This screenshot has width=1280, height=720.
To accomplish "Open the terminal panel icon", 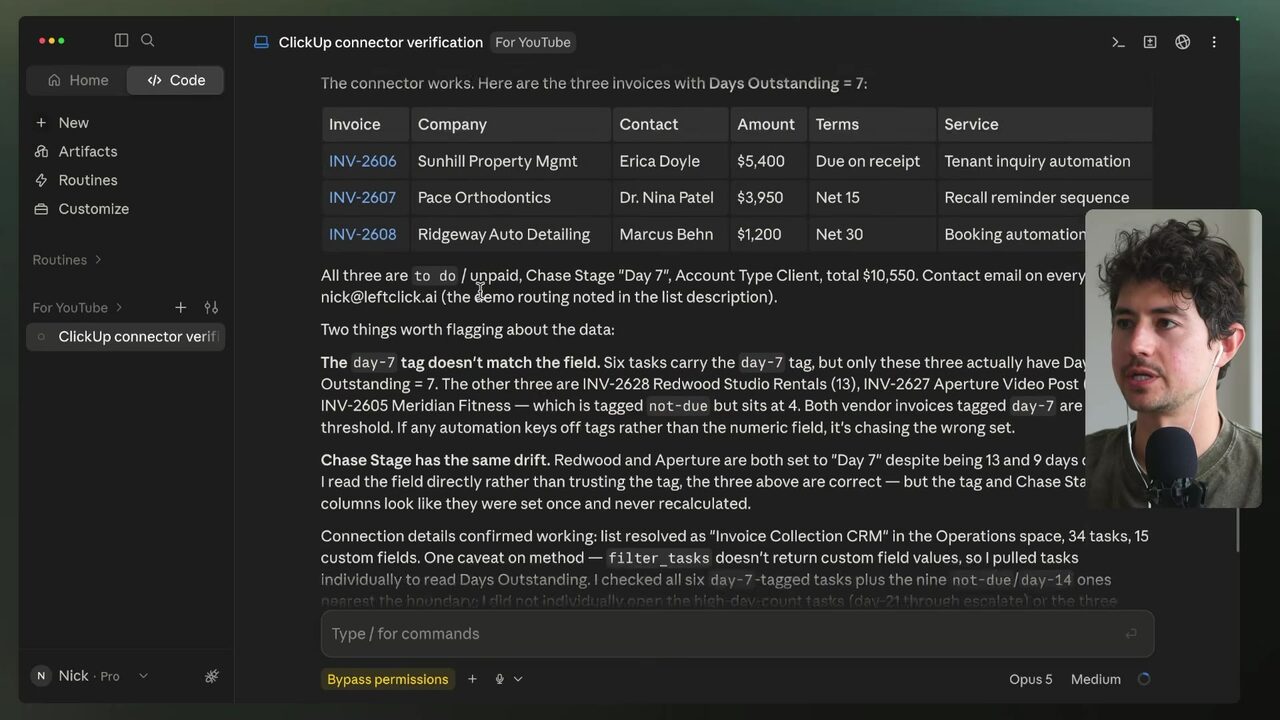I will click(x=1118, y=42).
